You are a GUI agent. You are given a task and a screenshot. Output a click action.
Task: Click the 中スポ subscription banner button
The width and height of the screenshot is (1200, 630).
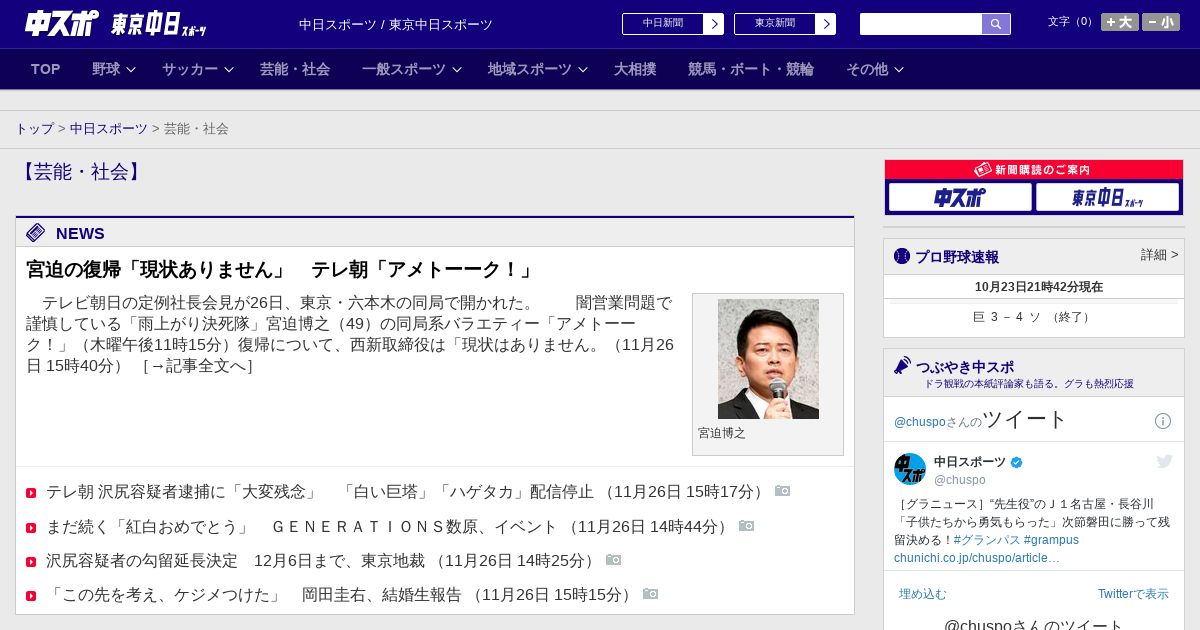click(x=960, y=197)
